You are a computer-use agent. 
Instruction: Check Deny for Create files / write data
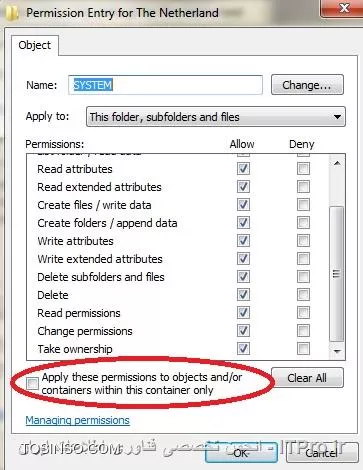(303, 204)
